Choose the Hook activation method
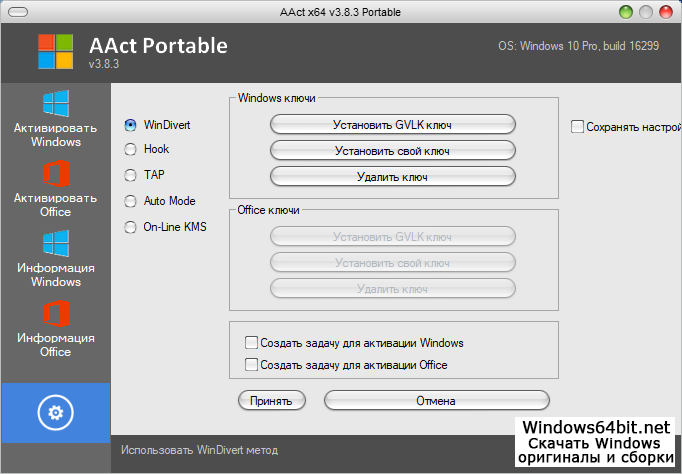682x474 pixels. [x=130, y=149]
